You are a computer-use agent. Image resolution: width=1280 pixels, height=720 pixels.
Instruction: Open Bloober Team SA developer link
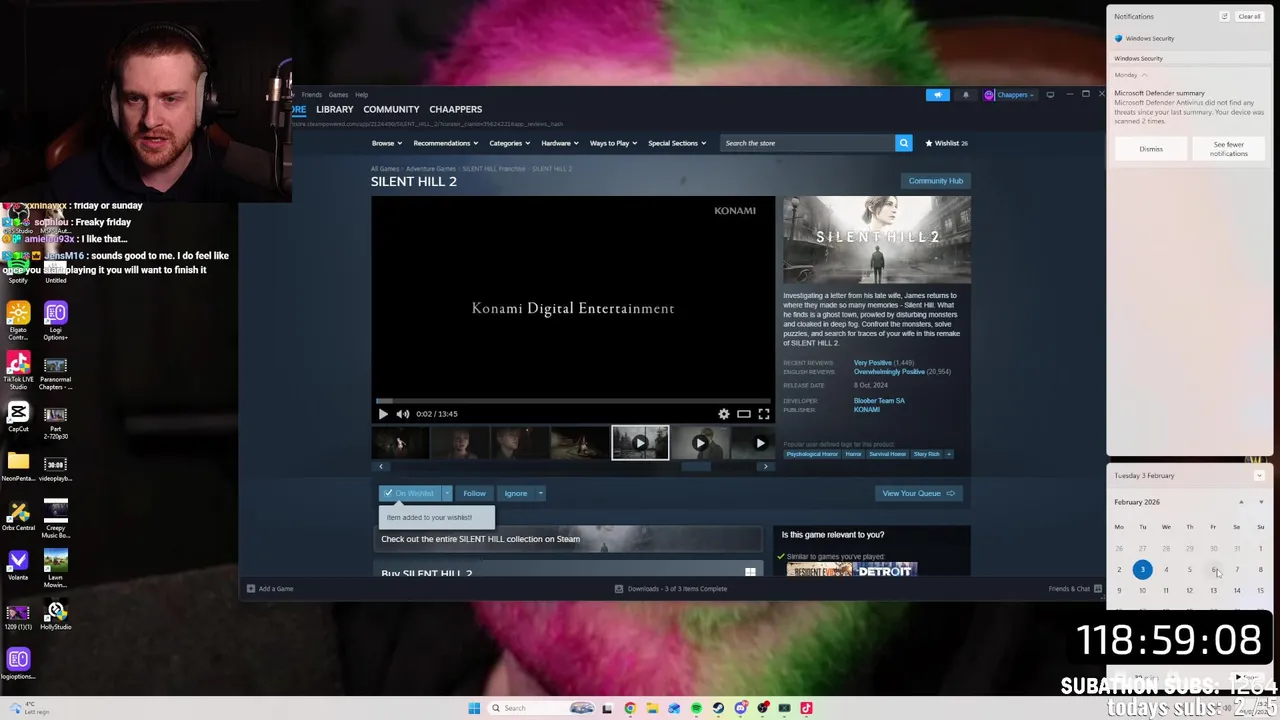pyautogui.click(x=879, y=401)
